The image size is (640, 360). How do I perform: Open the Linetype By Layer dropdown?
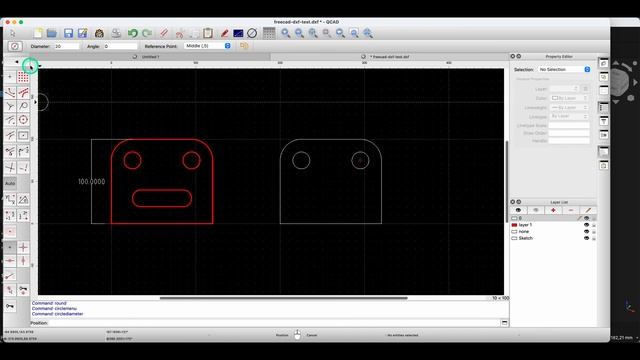pos(569,116)
